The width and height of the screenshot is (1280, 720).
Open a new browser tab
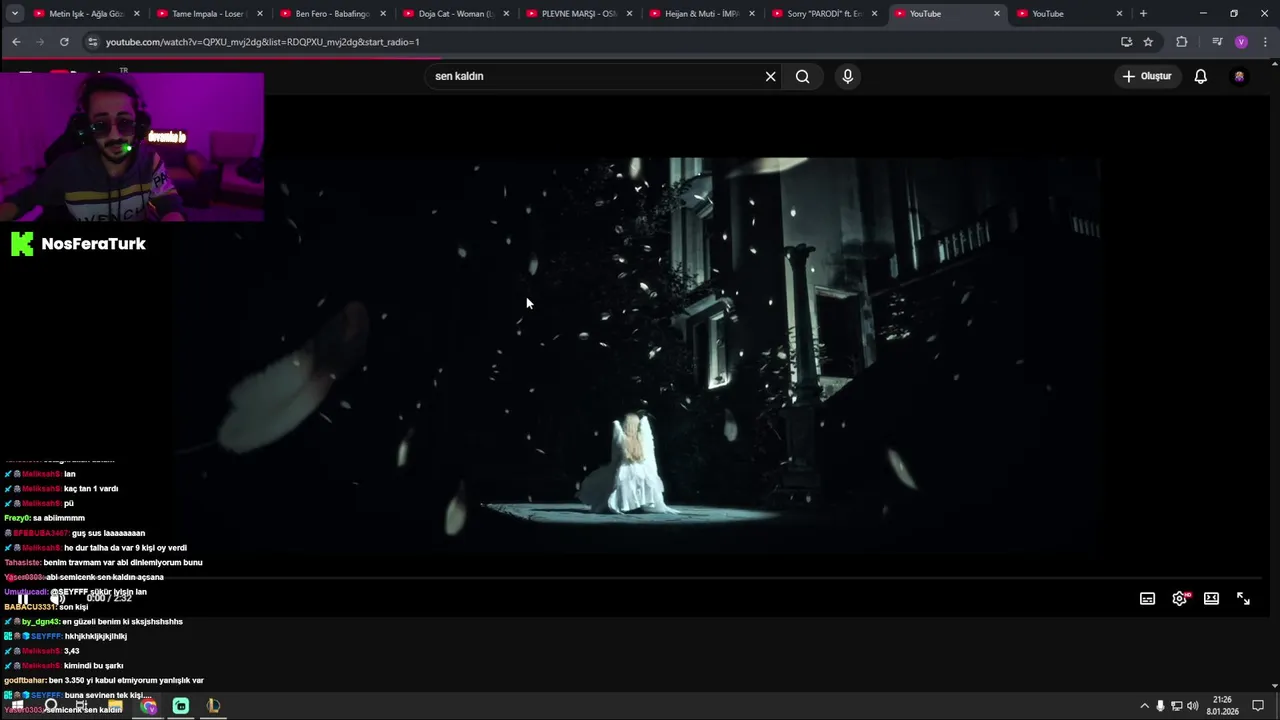(x=1143, y=14)
